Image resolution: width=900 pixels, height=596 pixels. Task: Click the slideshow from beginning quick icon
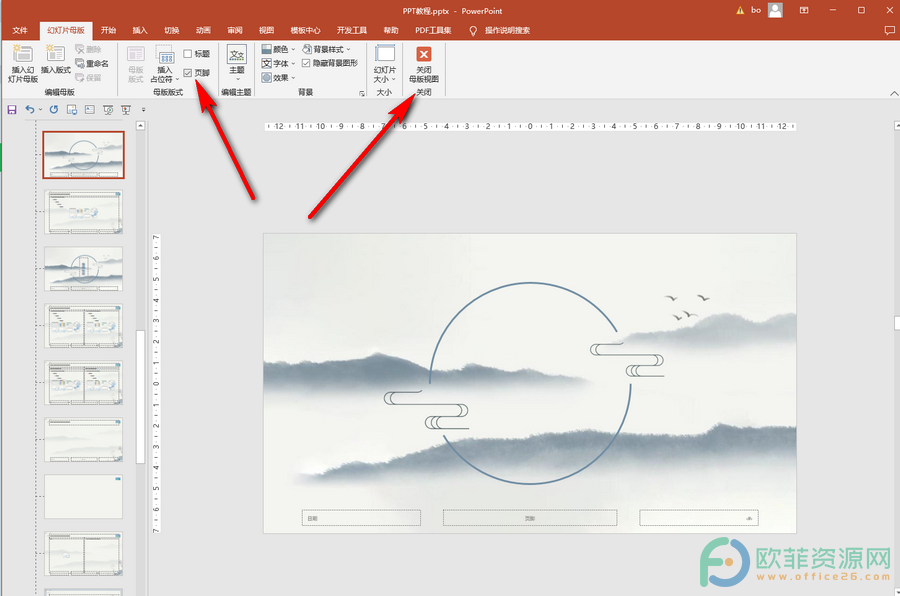coord(108,109)
